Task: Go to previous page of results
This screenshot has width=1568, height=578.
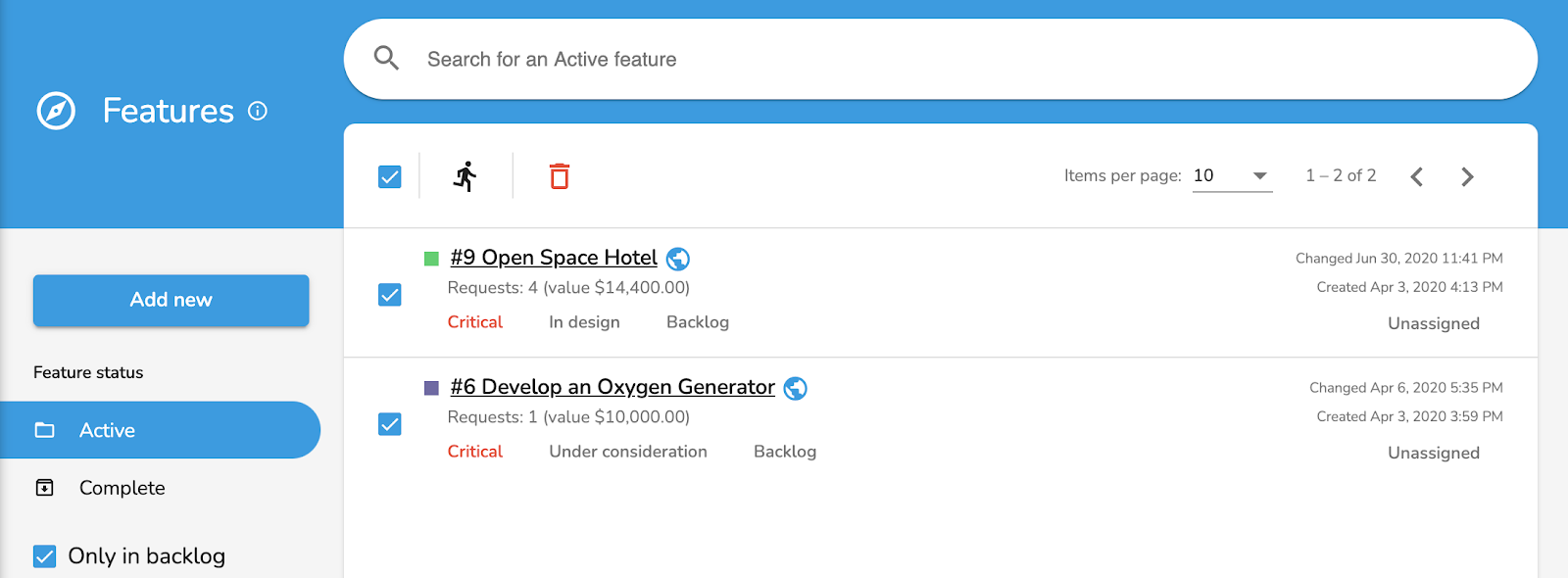Action: pos(1416,176)
